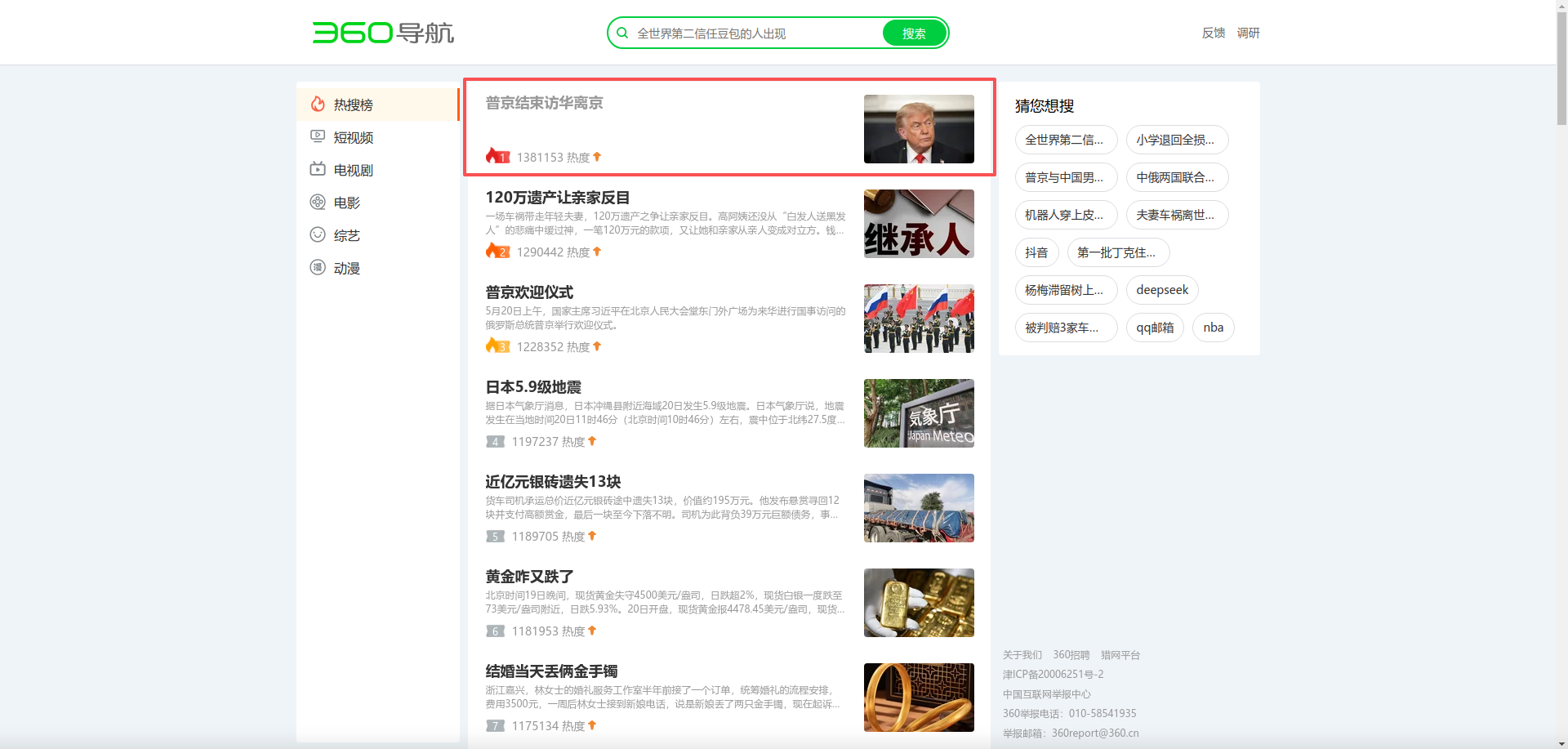Select the nba suggestion tag
Screen dimensions: 1568x749
1213,328
